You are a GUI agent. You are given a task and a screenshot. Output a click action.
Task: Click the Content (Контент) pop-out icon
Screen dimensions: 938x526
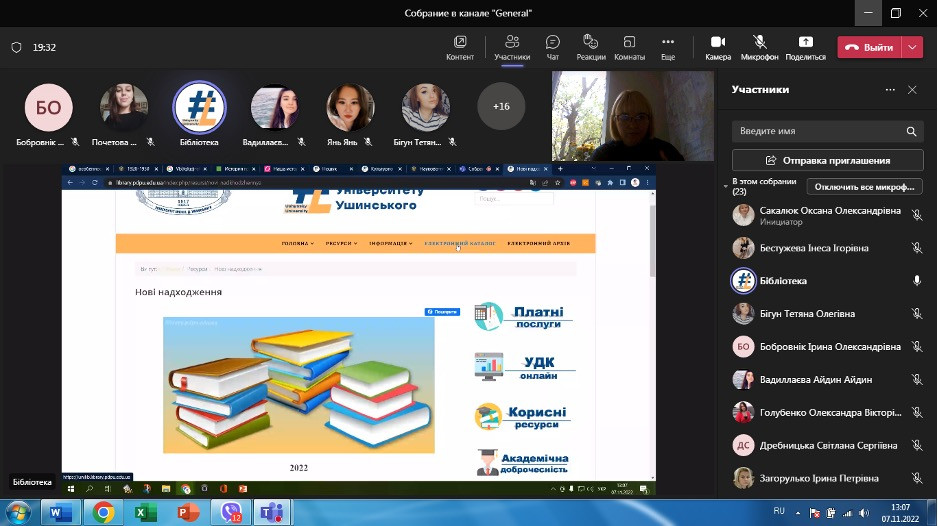[460, 42]
